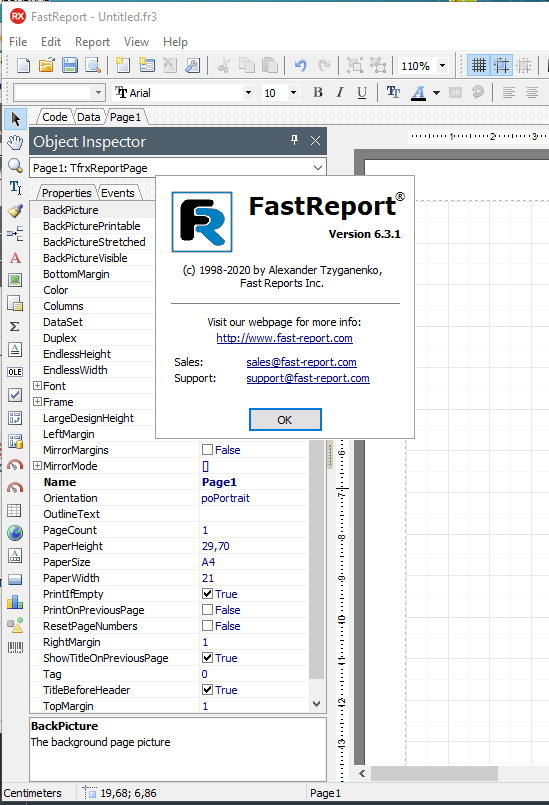
Task: Toggle the ShowTitleOnPreviousPage checkbox
Action: tap(207, 658)
